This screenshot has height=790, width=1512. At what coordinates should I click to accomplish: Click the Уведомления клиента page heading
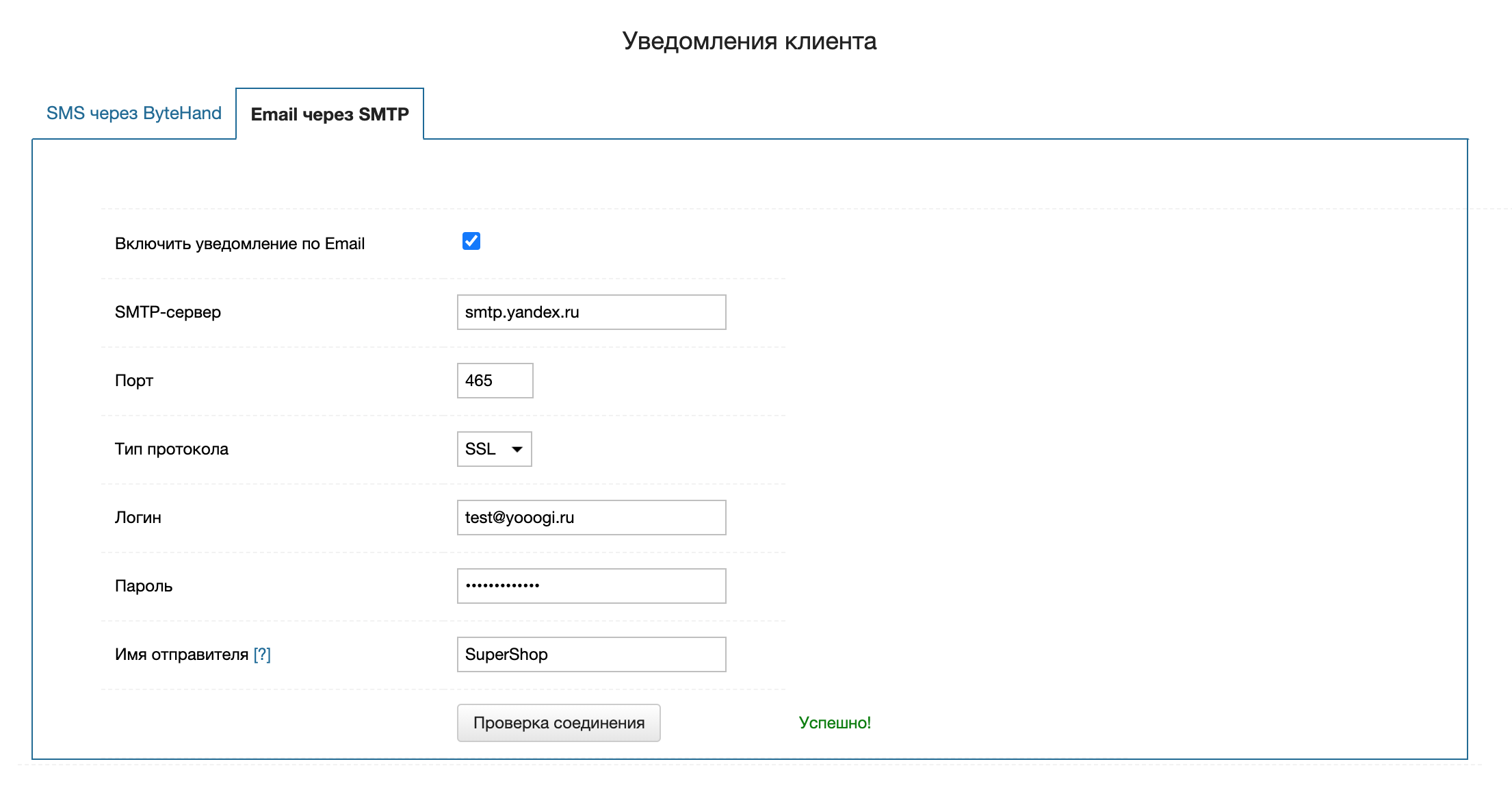[x=749, y=41]
